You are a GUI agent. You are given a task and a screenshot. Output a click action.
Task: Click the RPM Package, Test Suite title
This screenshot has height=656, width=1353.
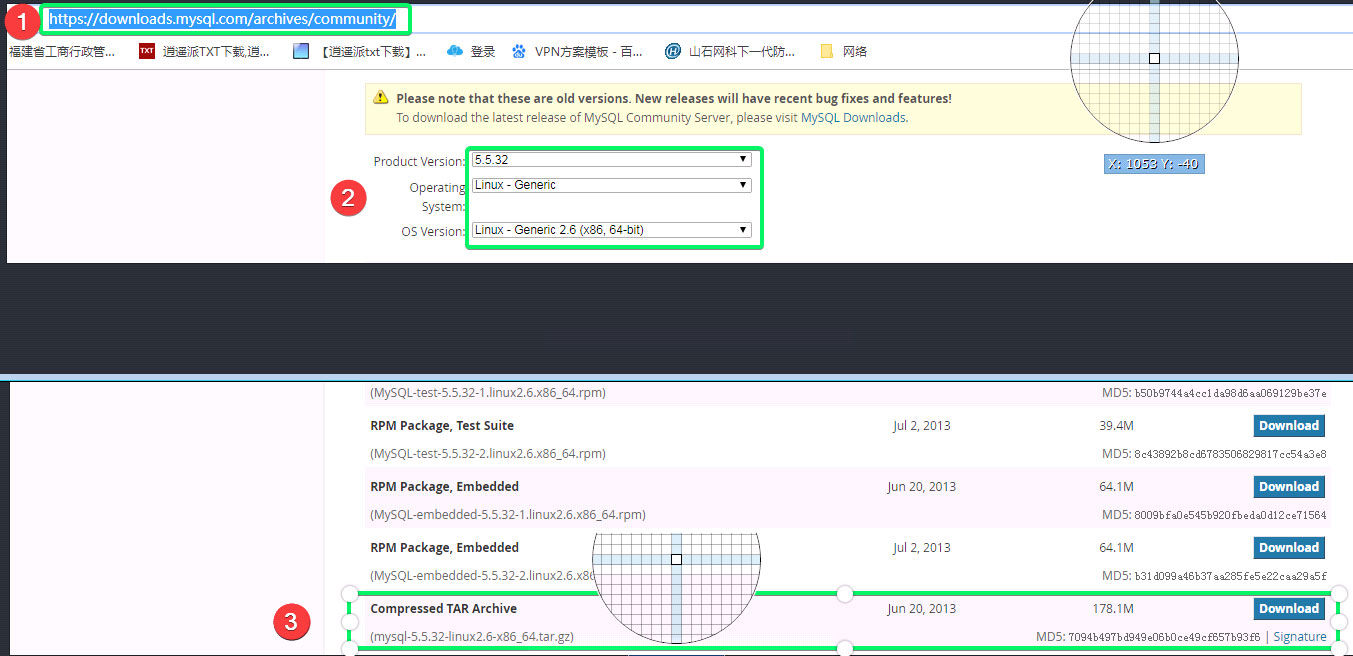[x=442, y=425]
